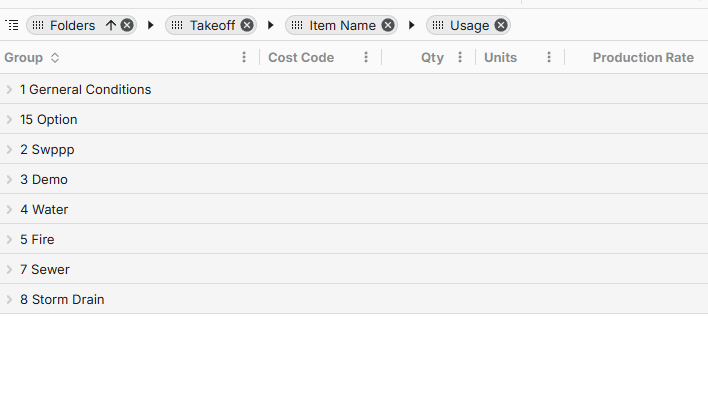
Task: Open the Units column menu
Action: click(x=549, y=58)
